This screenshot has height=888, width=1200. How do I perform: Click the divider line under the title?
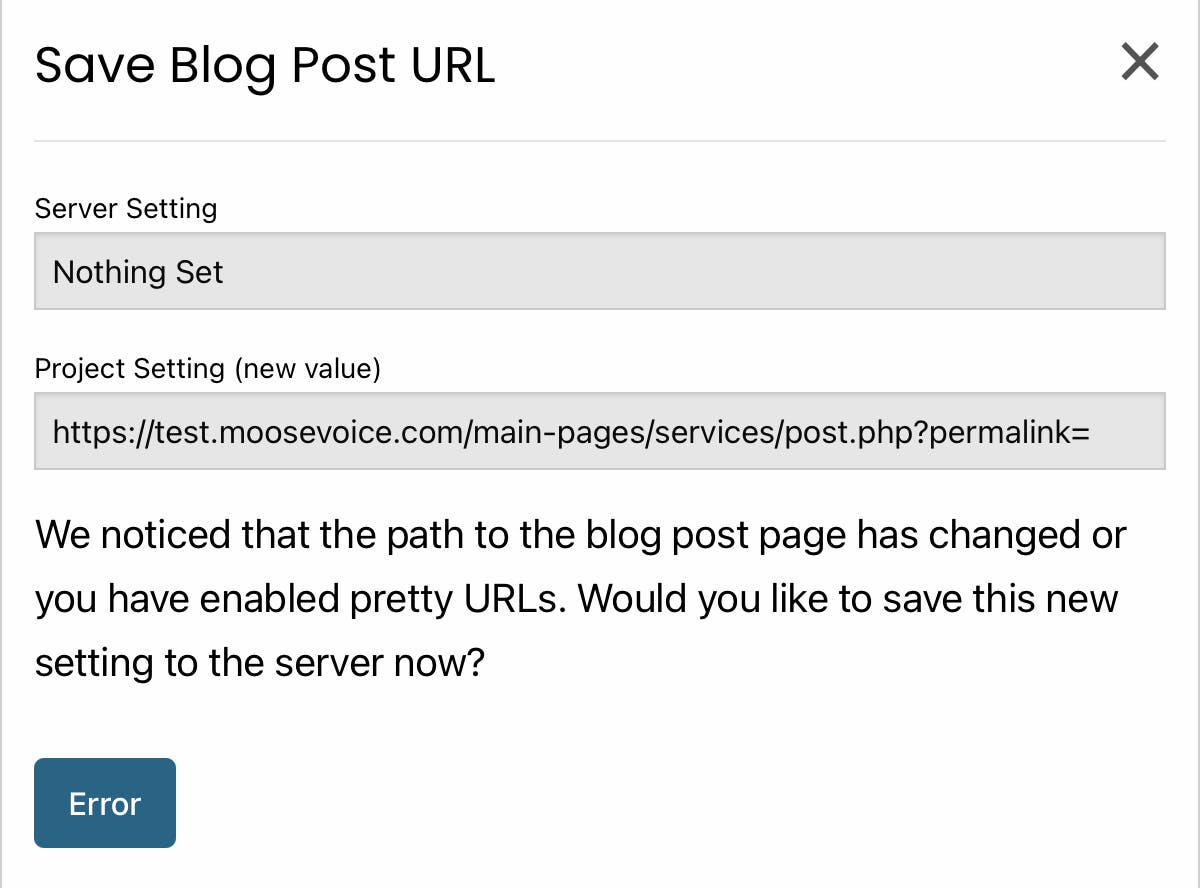pyautogui.click(x=600, y=141)
